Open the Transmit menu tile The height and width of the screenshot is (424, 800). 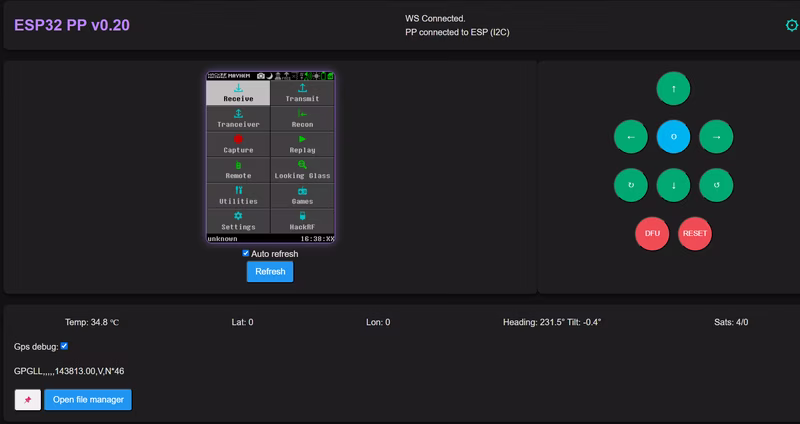[303, 93]
